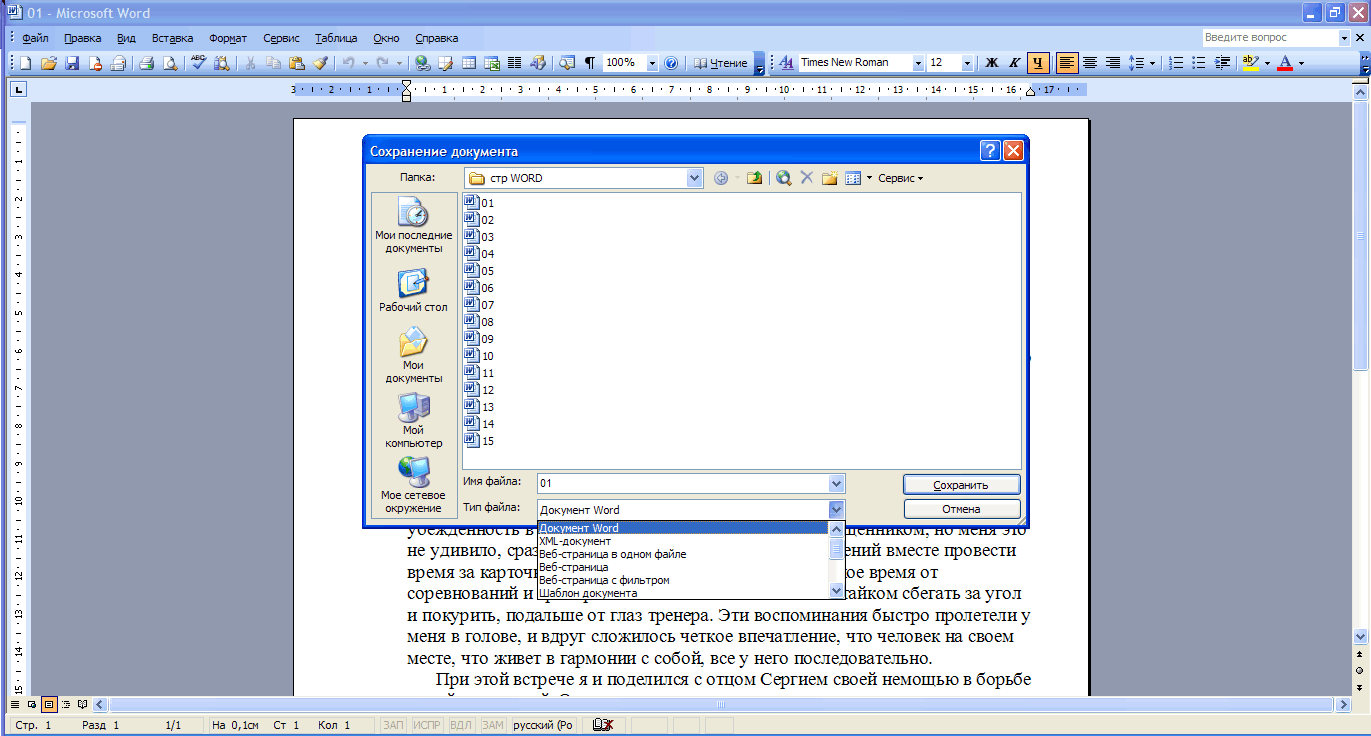
Task: Go up one folder level in the dialog
Action: (755, 178)
